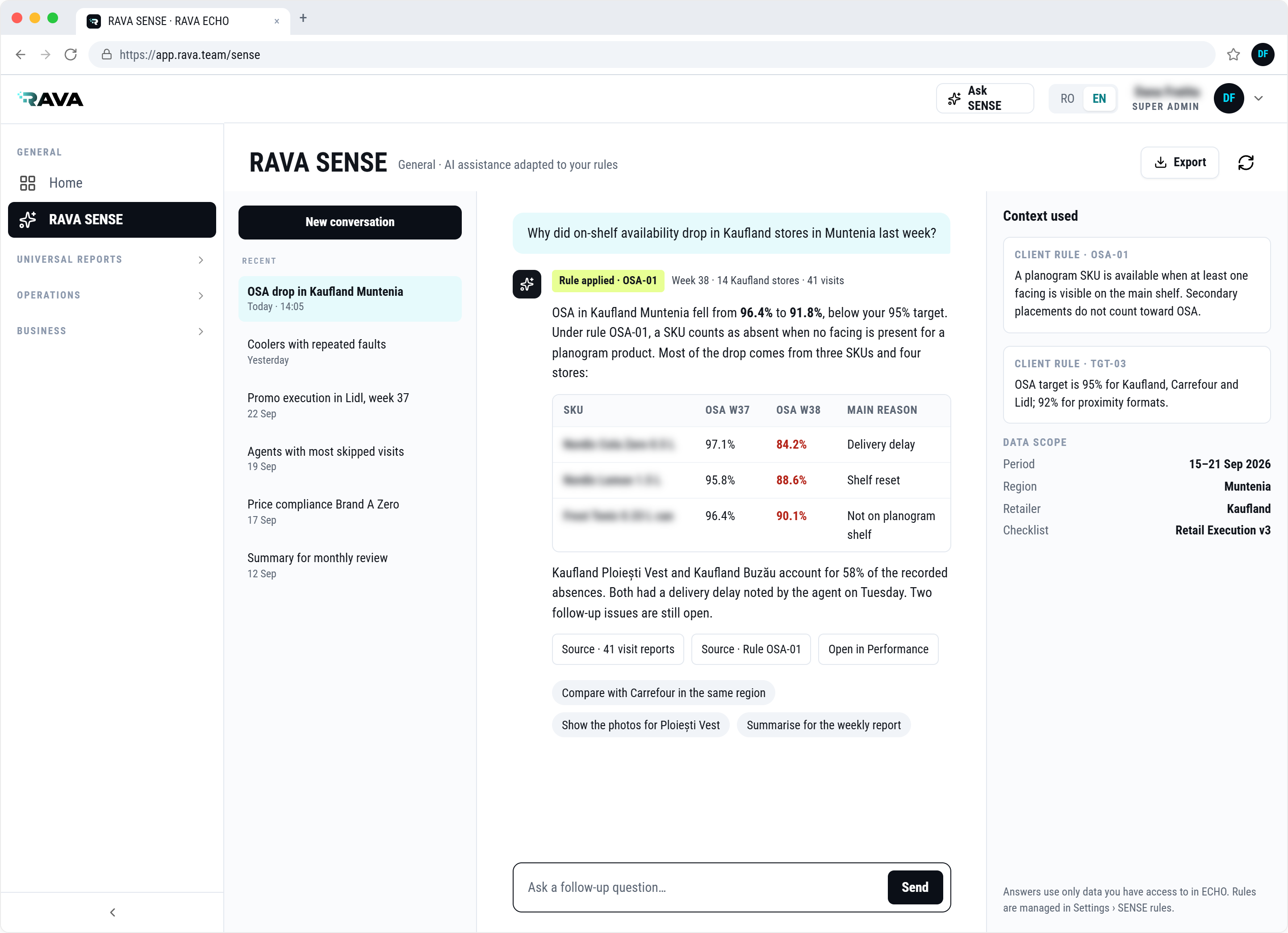Click the browser profile DF icon

[1263, 55]
